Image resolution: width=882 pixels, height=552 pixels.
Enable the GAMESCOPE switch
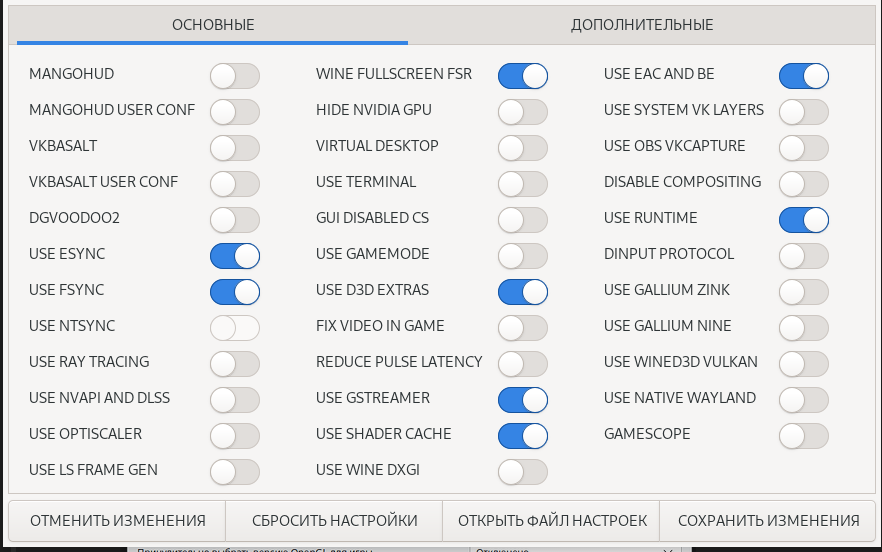804,435
